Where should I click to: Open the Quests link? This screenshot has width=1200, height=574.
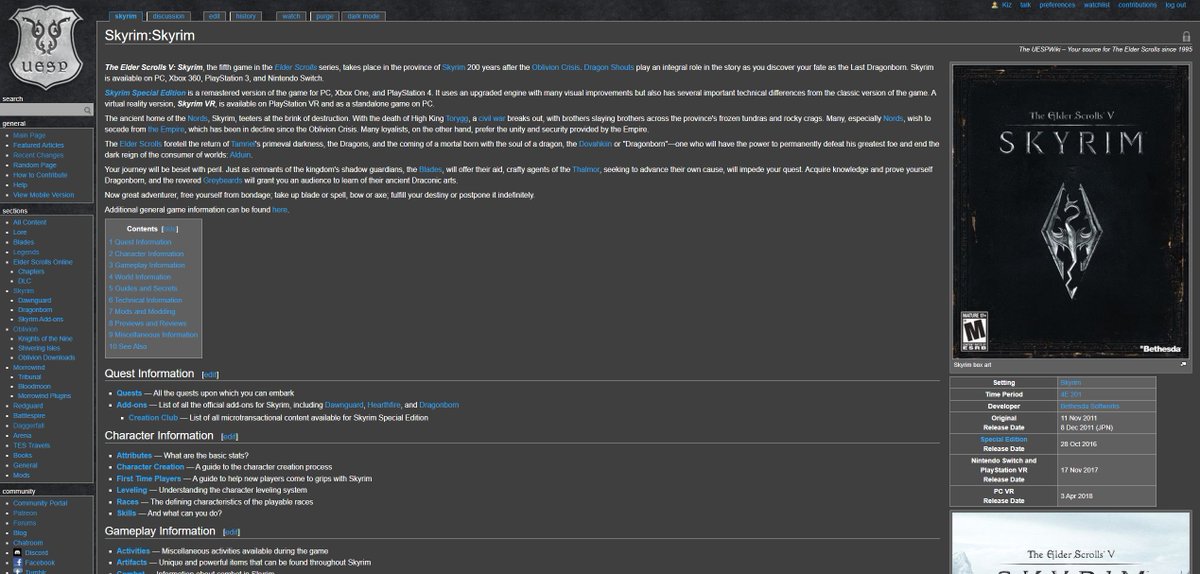129,393
